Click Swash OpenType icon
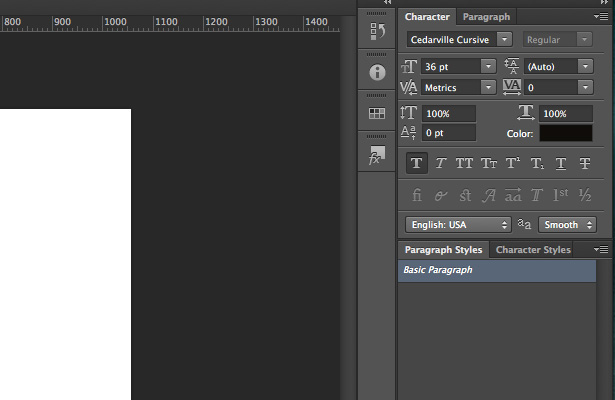 489,195
